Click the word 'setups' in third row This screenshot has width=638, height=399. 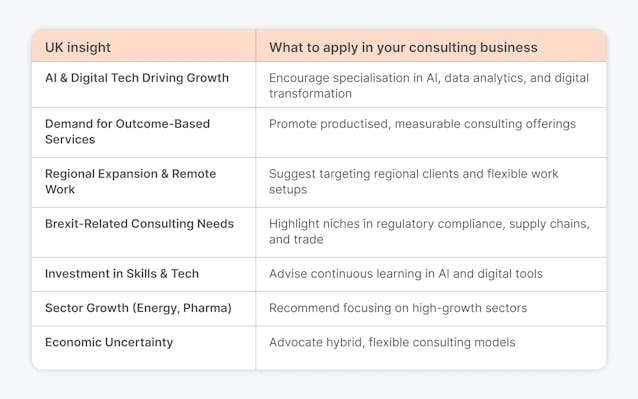click(x=288, y=190)
